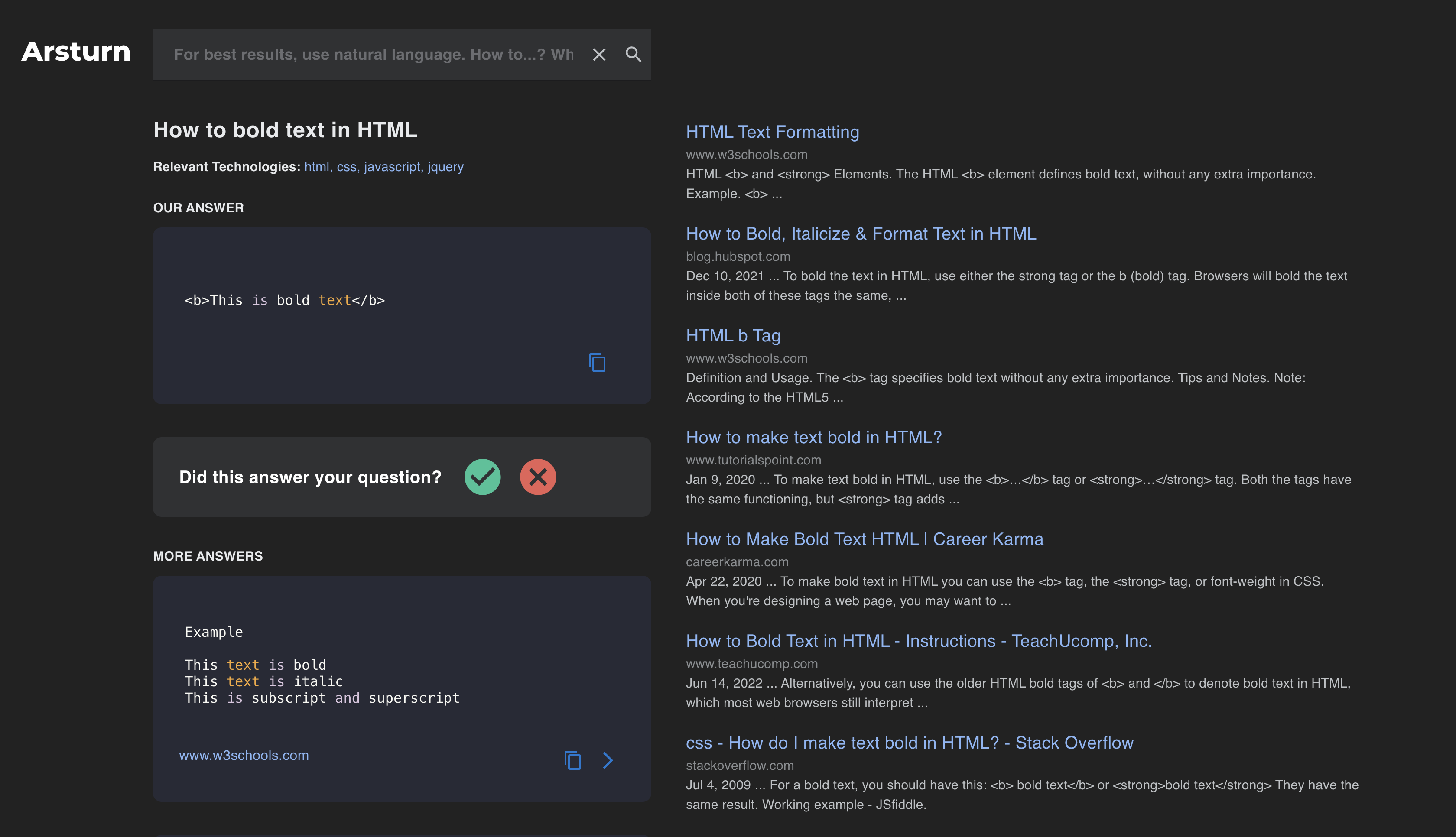Image resolution: width=1456 pixels, height=837 pixels.
Task: Open HTML Text Formatting result
Action: [772, 132]
